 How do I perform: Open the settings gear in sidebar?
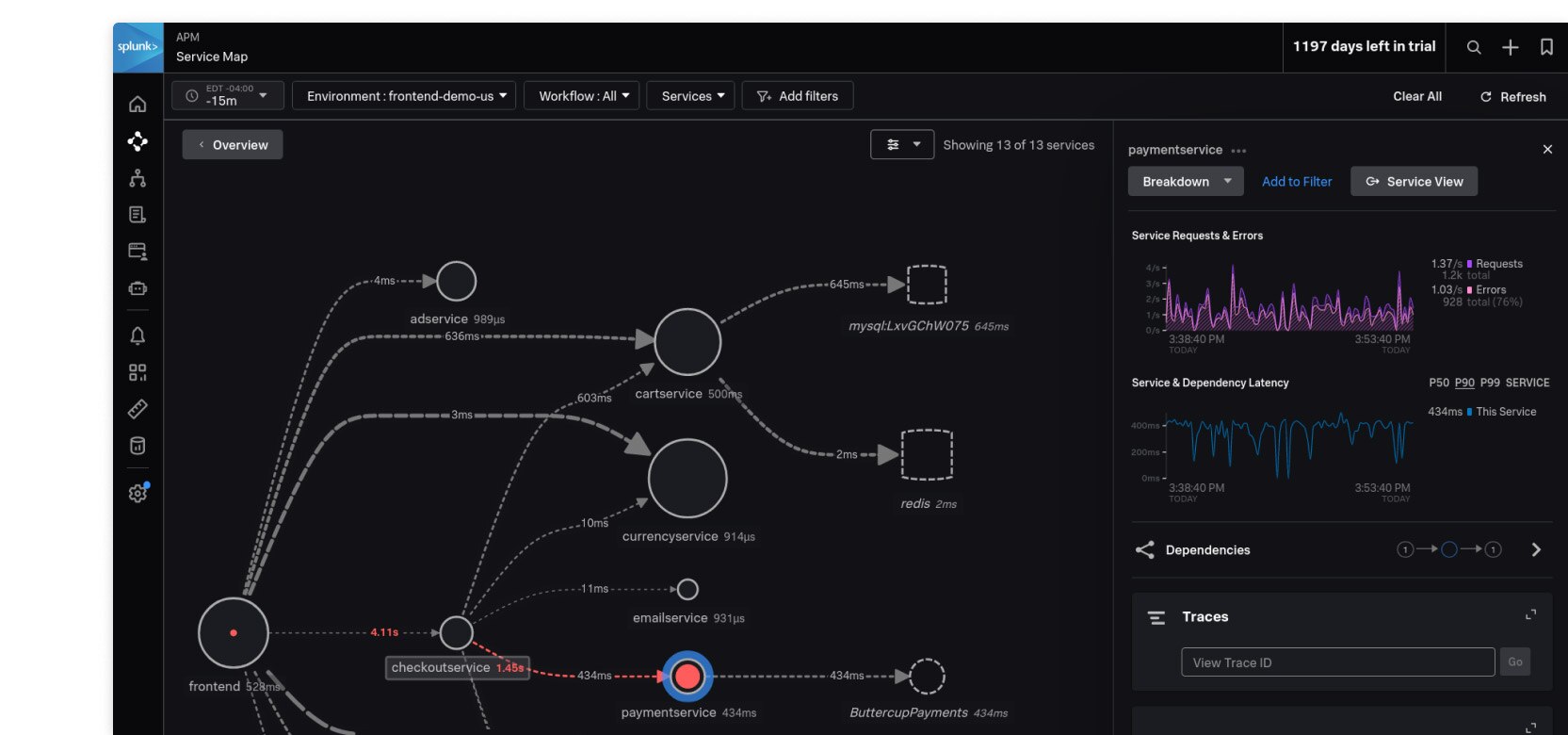coord(137,494)
